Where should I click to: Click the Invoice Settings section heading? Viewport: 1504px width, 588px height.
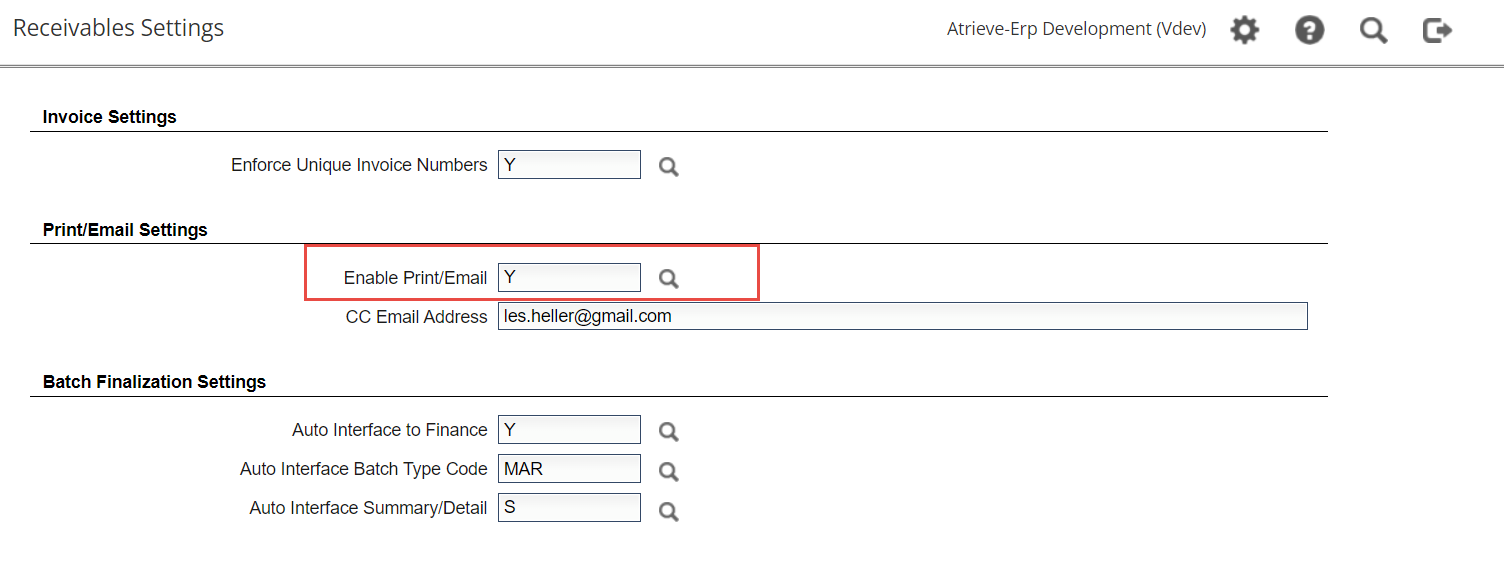pyautogui.click(x=109, y=117)
